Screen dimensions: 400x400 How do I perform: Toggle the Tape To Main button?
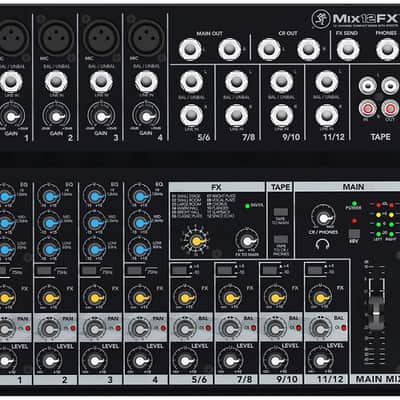click(x=281, y=212)
